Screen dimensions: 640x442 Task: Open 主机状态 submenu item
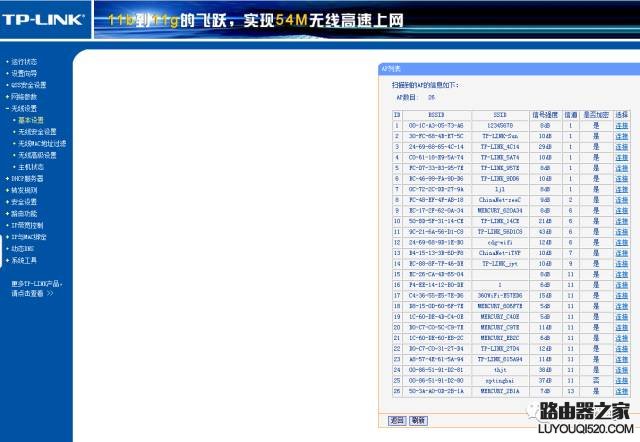31,167
